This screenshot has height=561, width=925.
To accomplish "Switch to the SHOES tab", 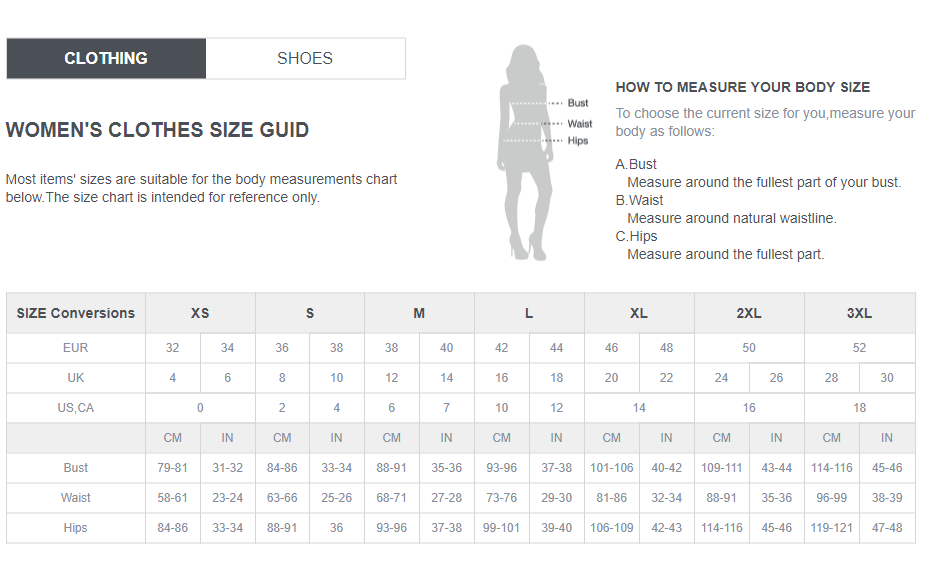I will [x=305, y=58].
